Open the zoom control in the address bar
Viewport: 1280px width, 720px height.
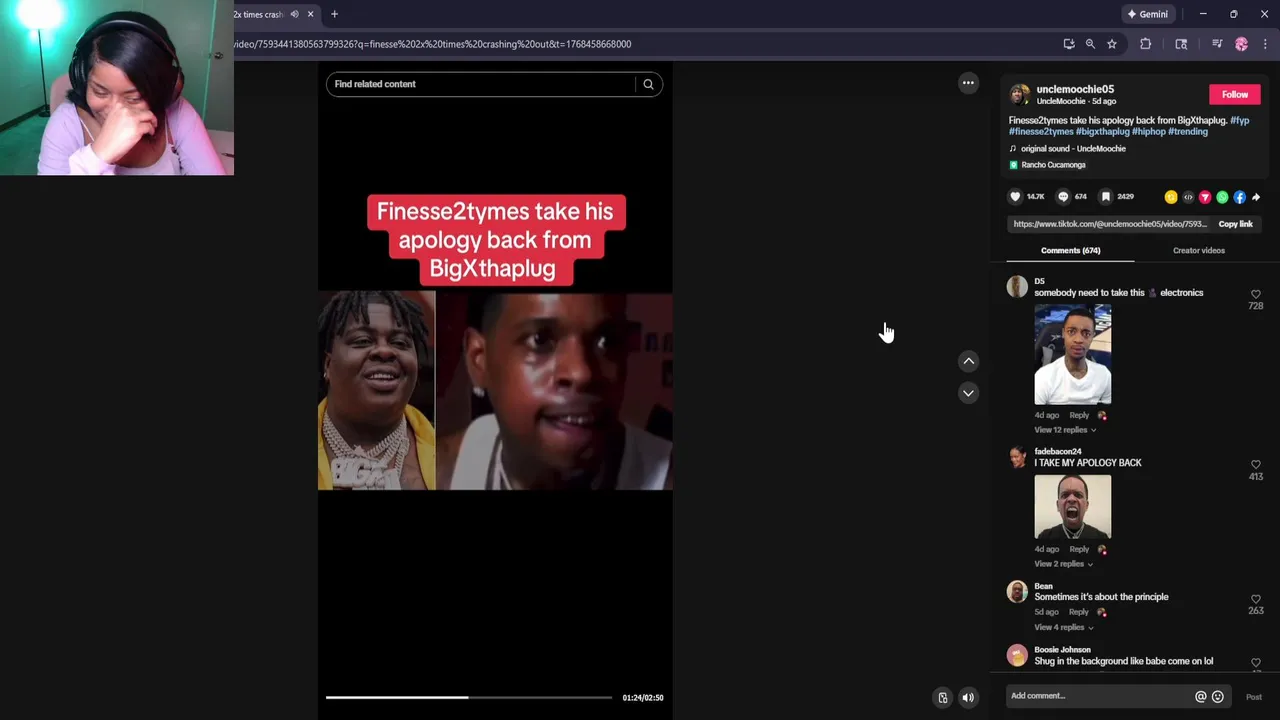tap(1090, 44)
